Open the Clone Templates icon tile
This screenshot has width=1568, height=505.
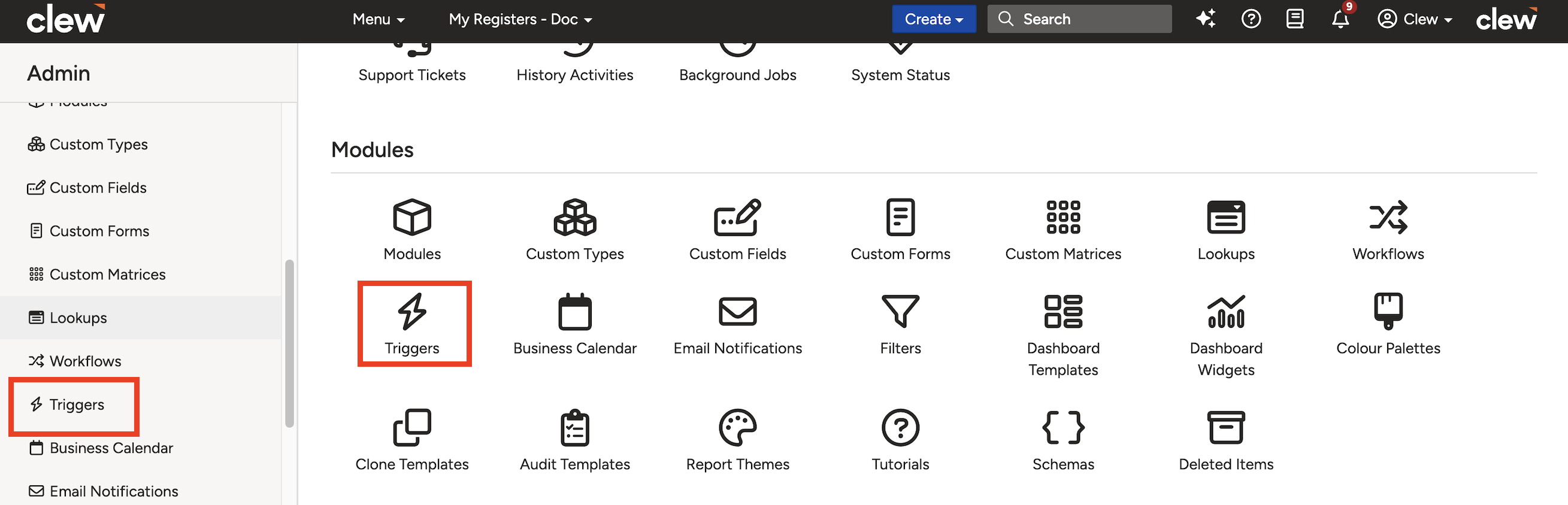(412, 428)
